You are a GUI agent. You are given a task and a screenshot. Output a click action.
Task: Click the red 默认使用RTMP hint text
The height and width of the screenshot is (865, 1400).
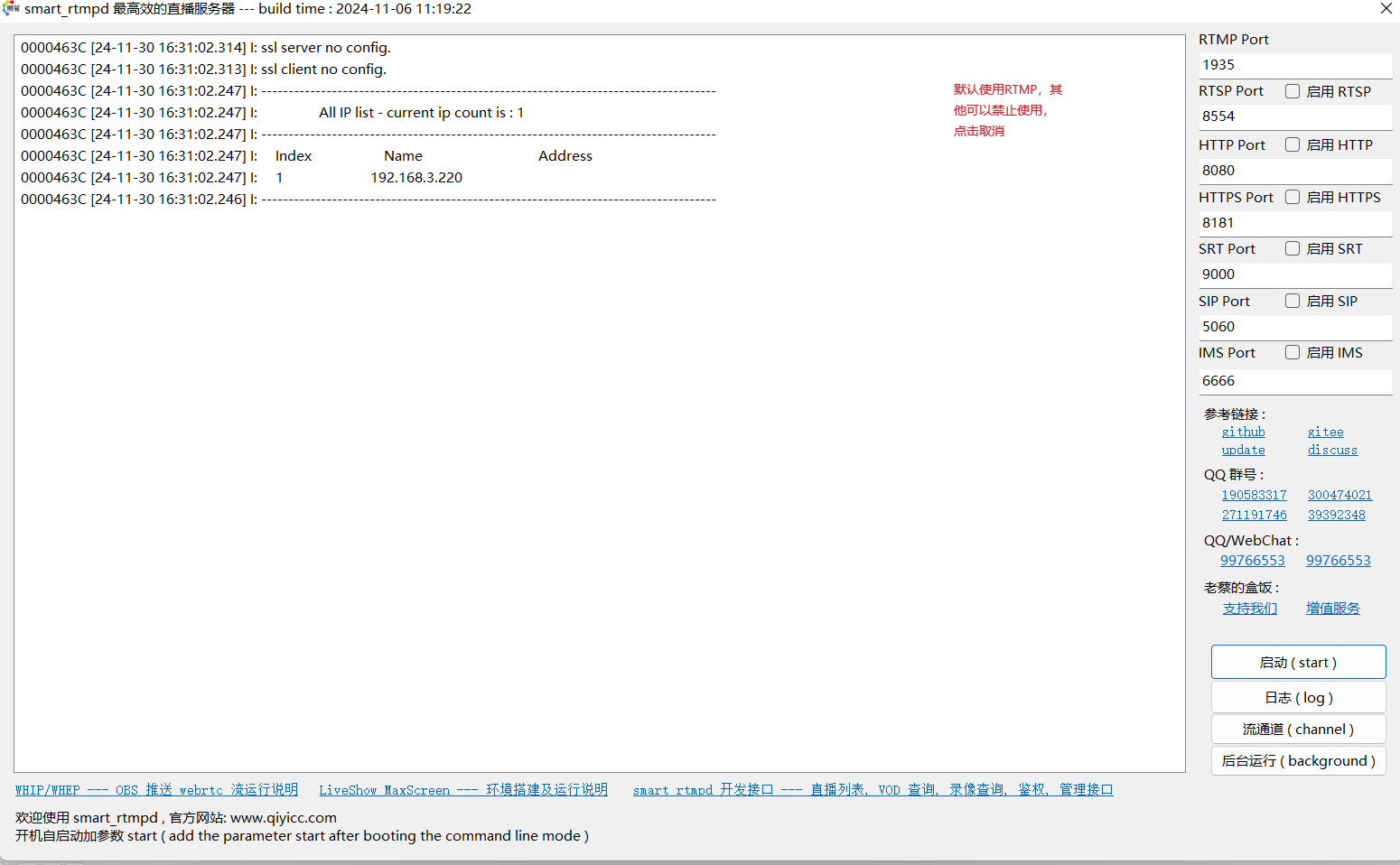(x=1008, y=110)
